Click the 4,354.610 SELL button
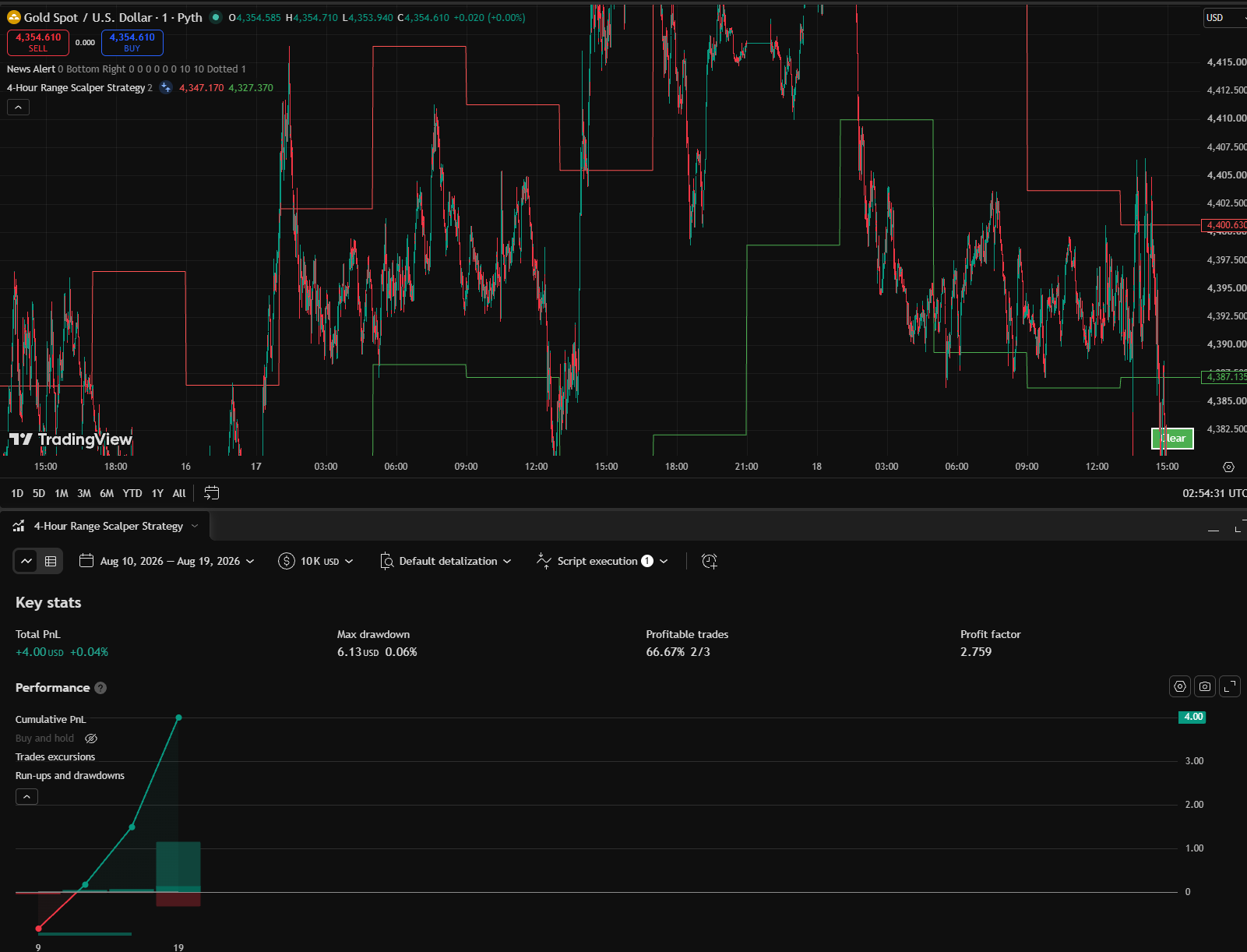The height and width of the screenshot is (952, 1247). pyautogui.click(x=38, y=42)
